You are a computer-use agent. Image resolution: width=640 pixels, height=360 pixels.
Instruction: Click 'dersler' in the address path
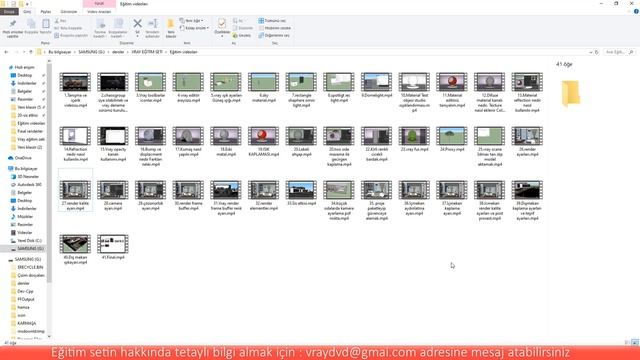point(118,52)
